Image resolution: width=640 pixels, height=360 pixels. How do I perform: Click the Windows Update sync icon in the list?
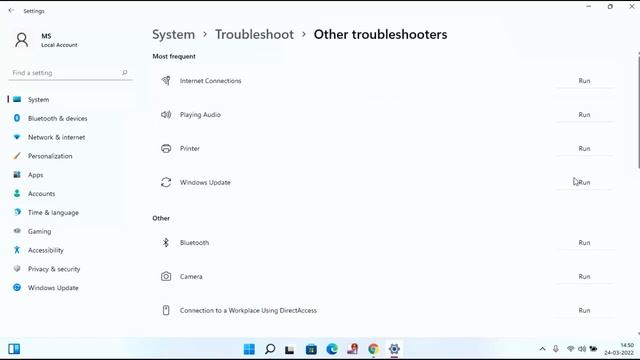click(x=166, y=182)
